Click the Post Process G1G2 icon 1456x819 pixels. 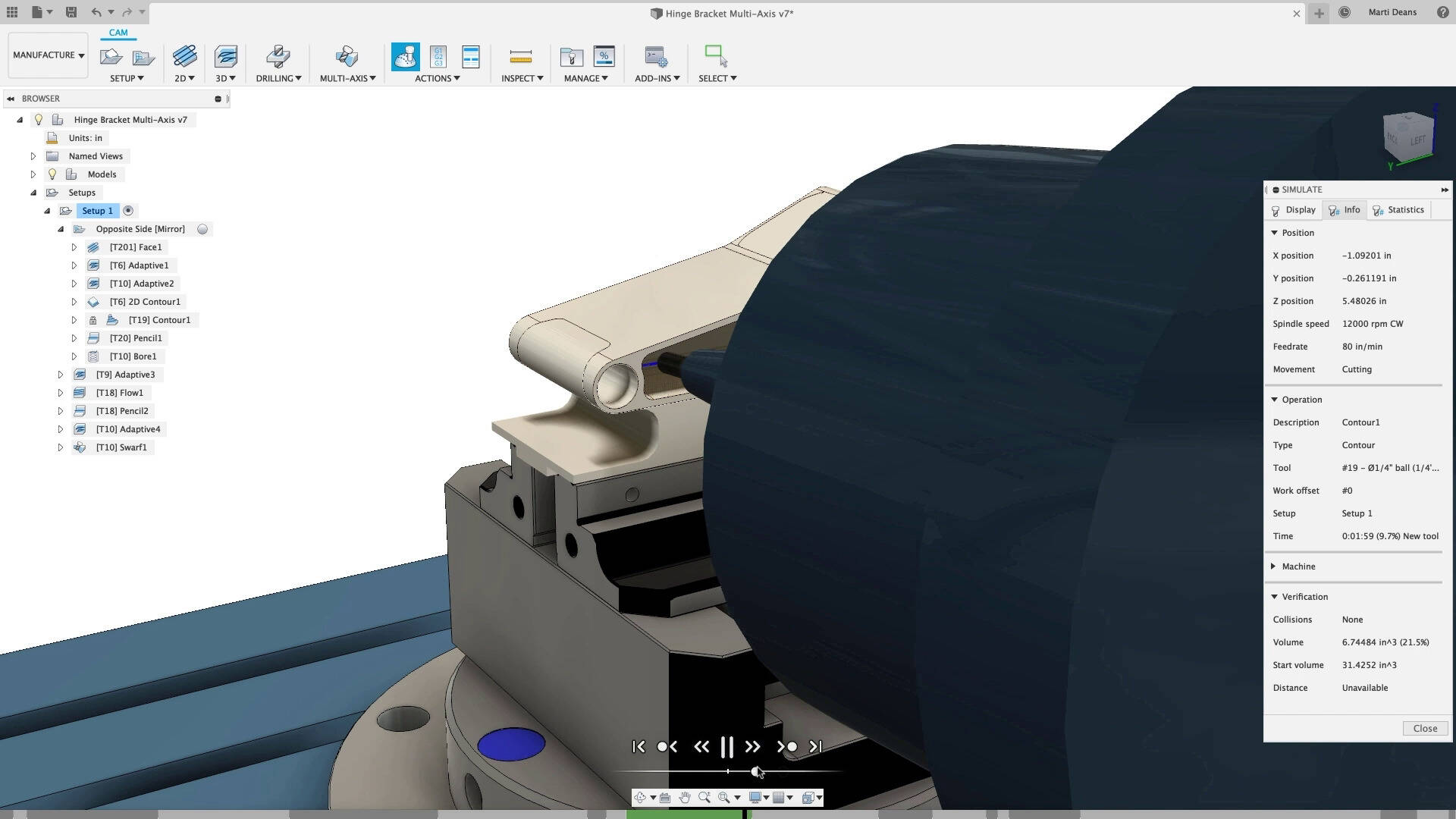(x=438, y=57)
